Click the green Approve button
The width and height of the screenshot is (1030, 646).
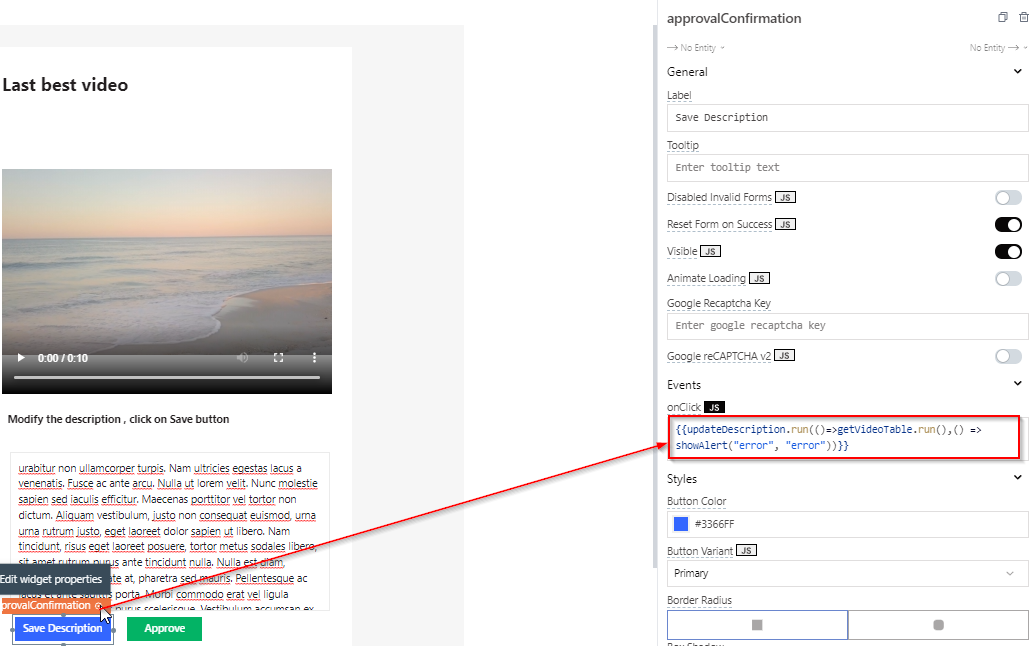[164, 628]
